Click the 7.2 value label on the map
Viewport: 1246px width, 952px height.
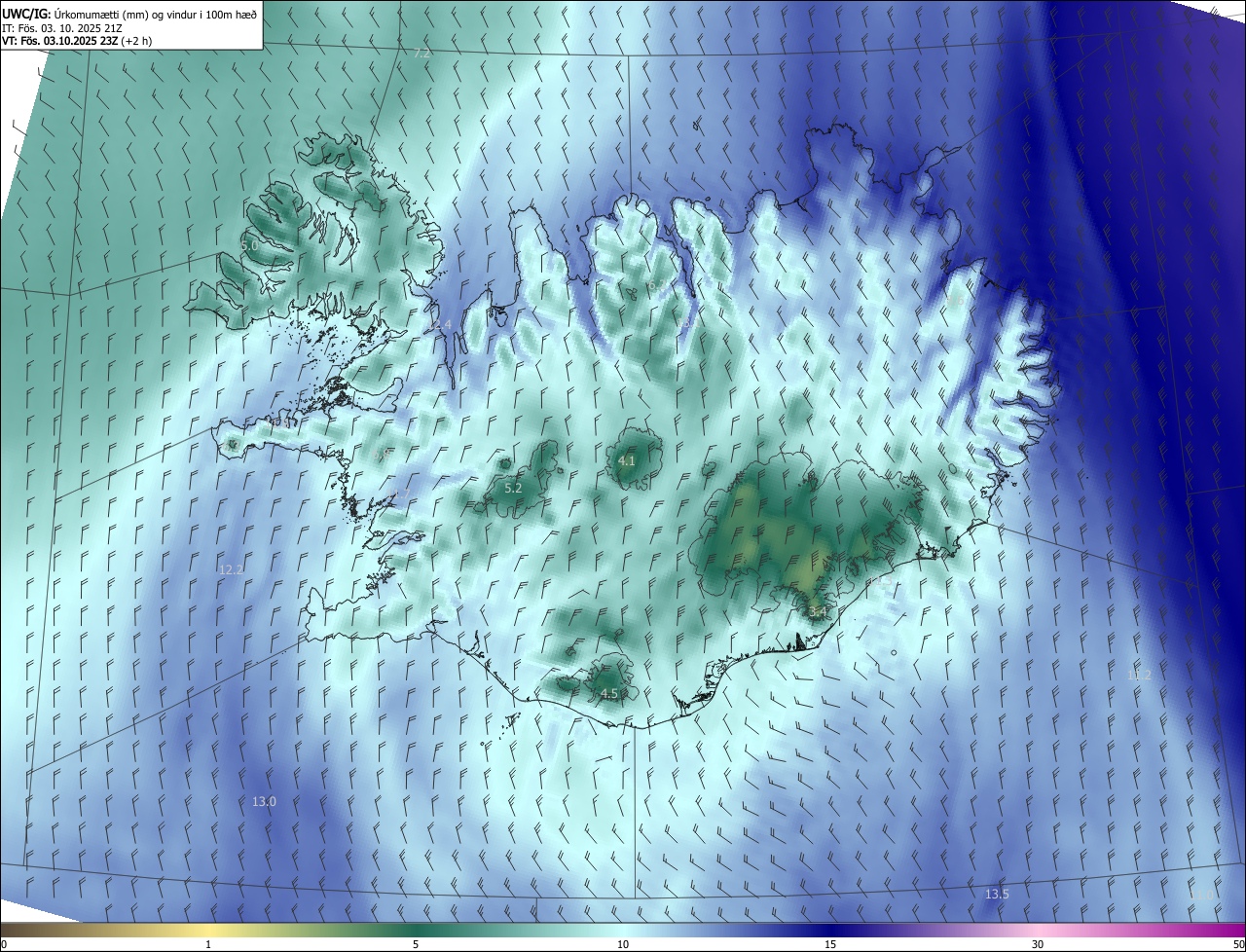coord(421,54)
